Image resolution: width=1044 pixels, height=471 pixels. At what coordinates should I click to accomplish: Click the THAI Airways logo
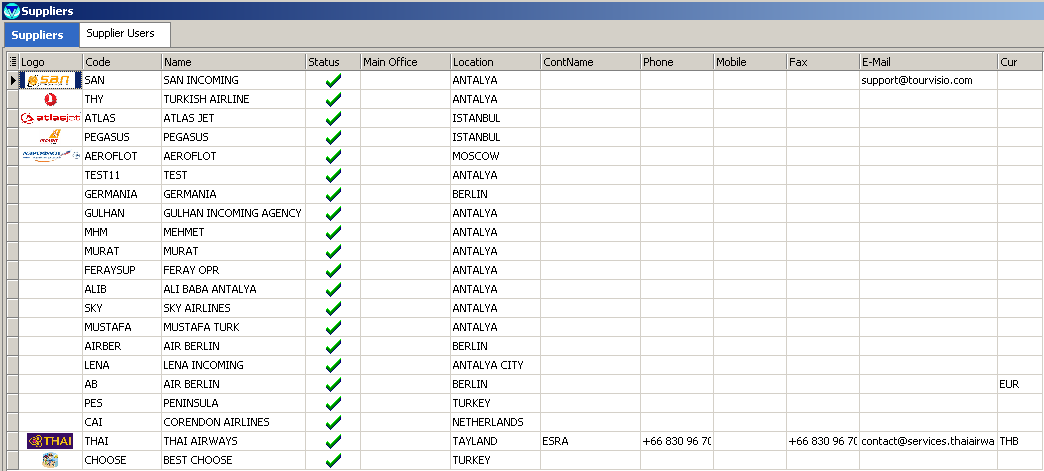[x=50, y=441]
